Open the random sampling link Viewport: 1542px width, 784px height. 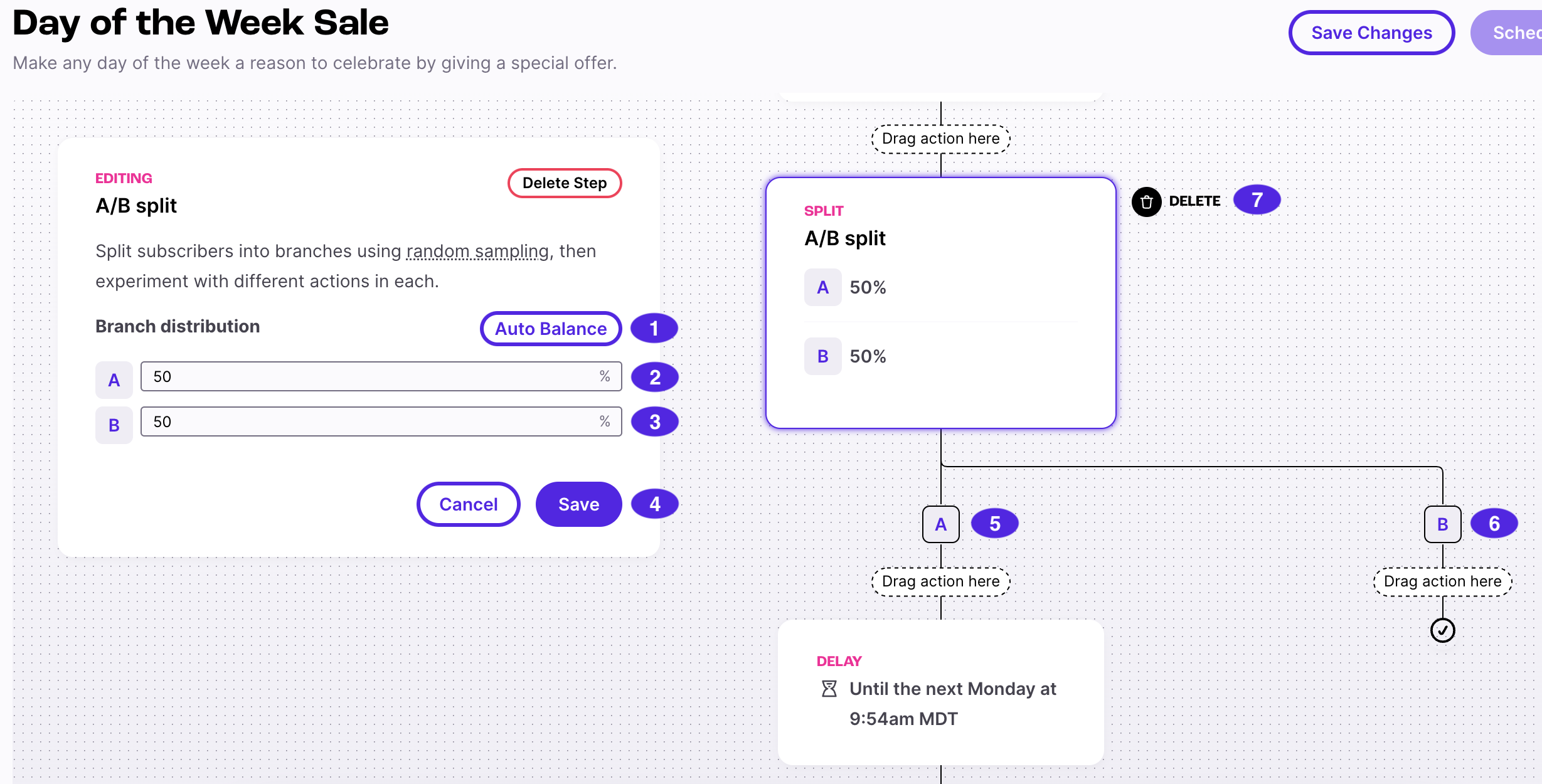coord(477,251)
